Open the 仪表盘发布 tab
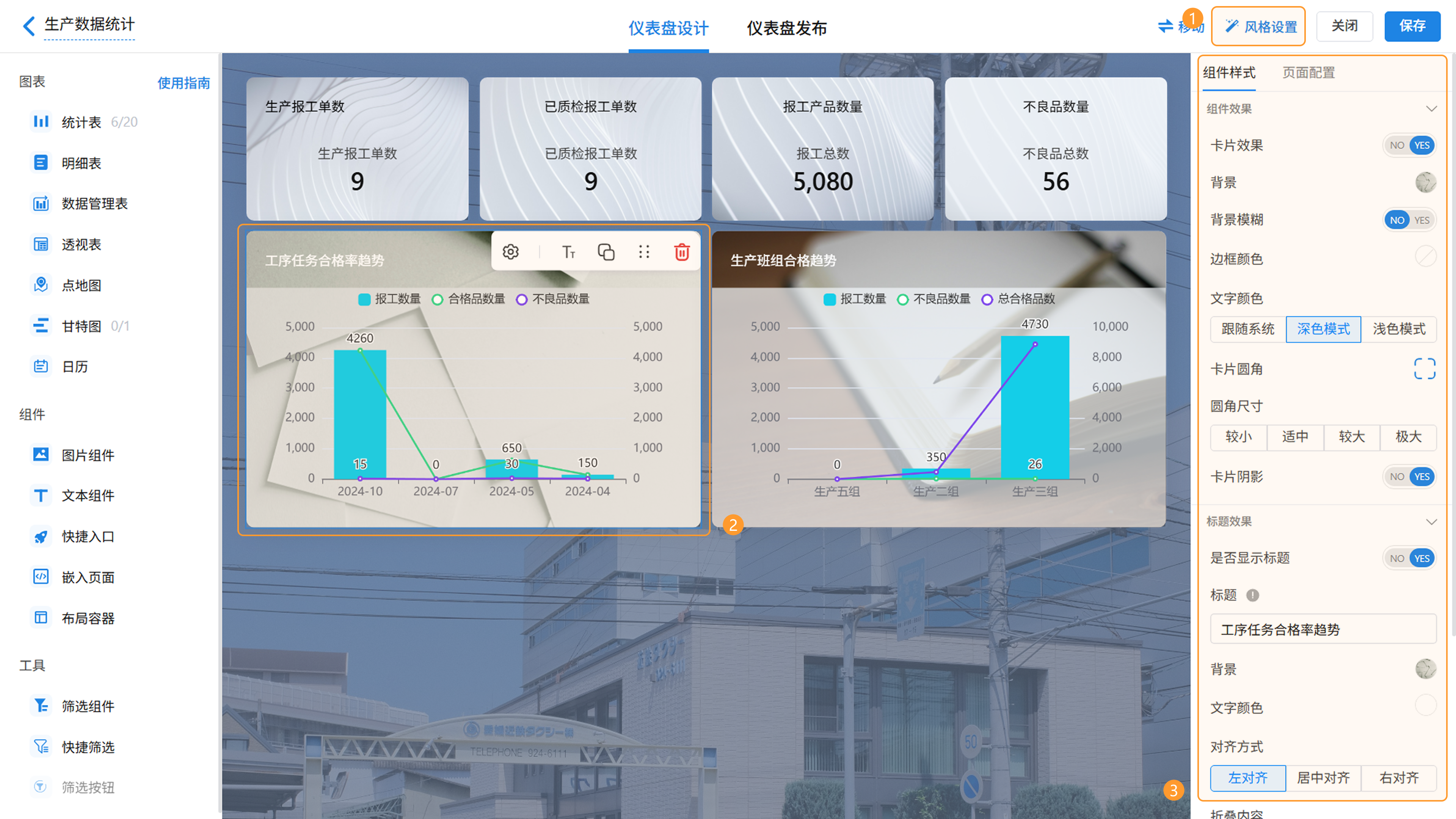The width and height of the screenshot is (1456, 819). [786, 28]
